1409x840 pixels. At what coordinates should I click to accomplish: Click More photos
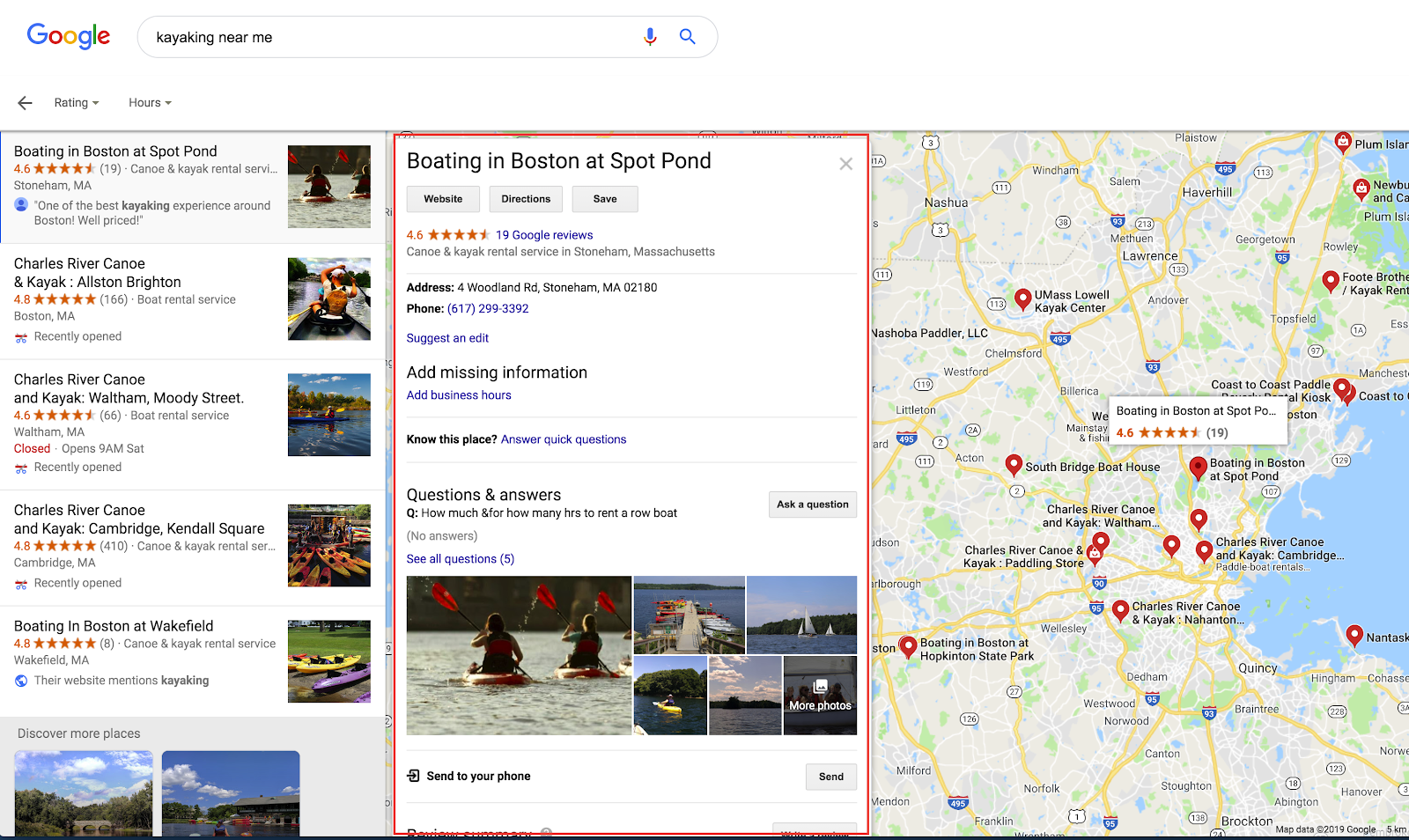pos(820,695)
